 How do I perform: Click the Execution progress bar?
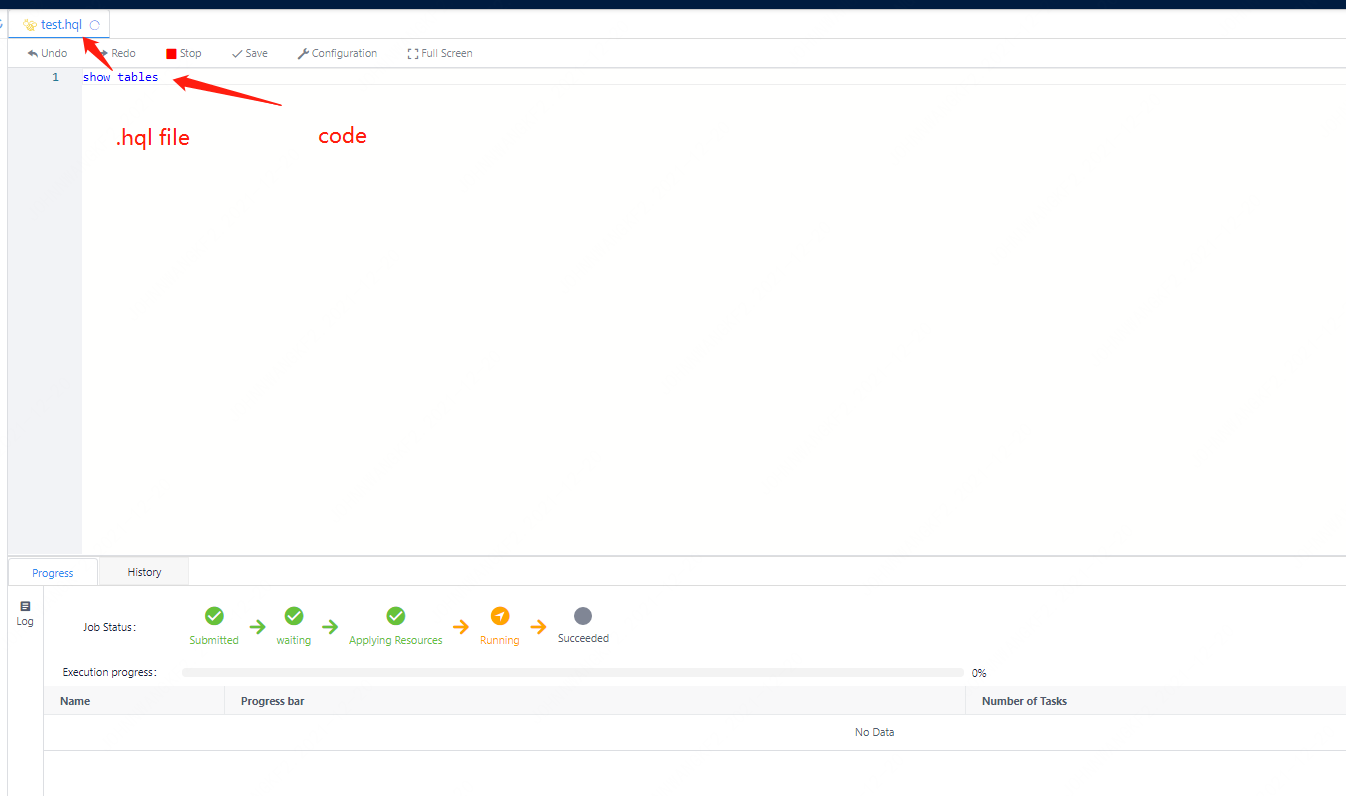572,673
